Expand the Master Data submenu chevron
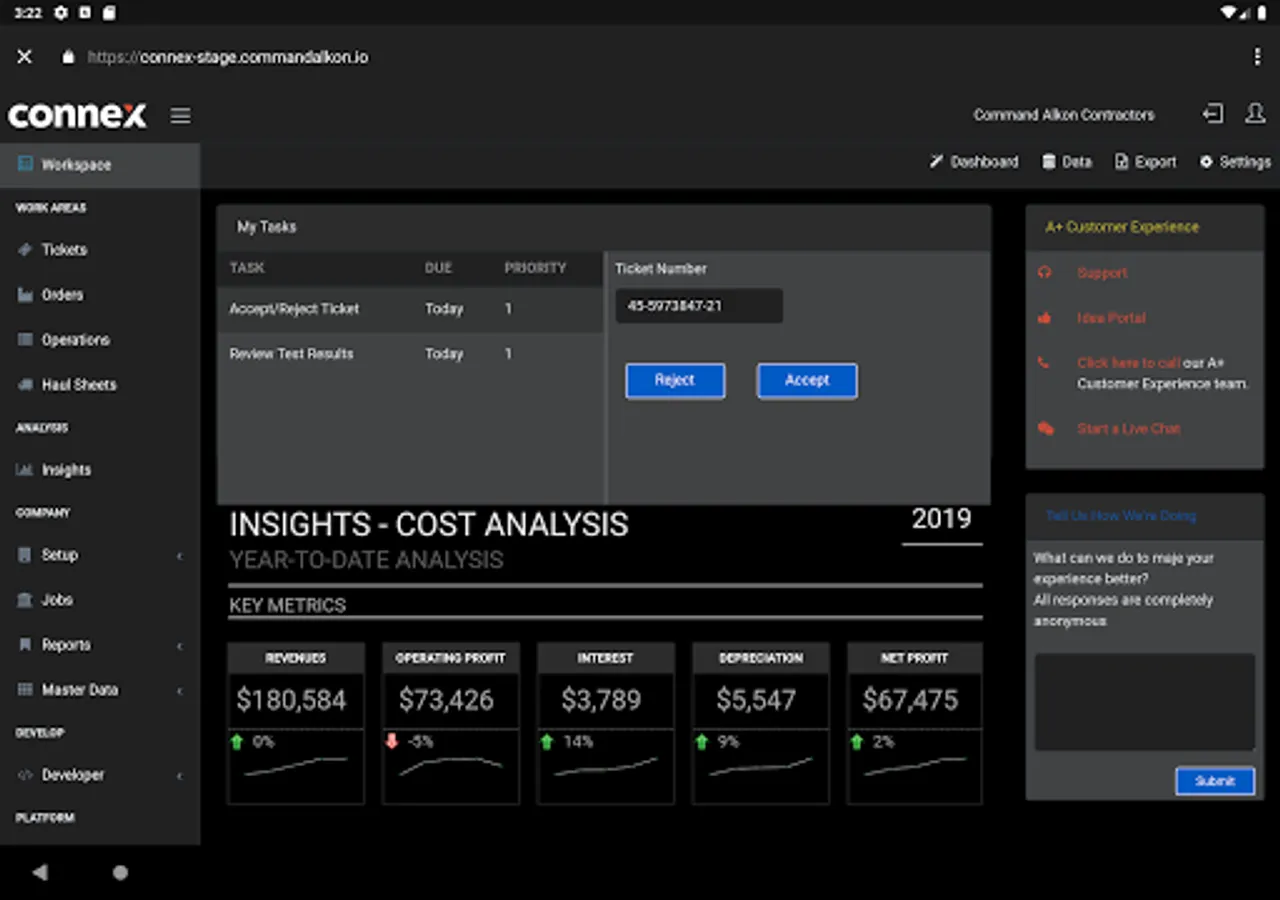This screenshot has height=900, width=1280. tap(180, 691)
